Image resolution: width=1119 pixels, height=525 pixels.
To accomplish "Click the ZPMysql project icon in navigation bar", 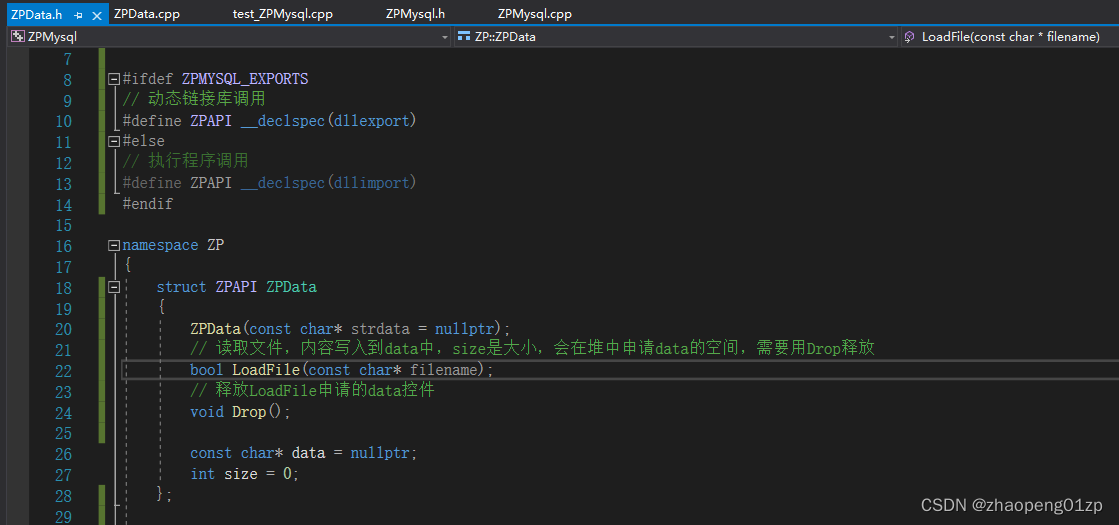I will click(x=18, y=37).
